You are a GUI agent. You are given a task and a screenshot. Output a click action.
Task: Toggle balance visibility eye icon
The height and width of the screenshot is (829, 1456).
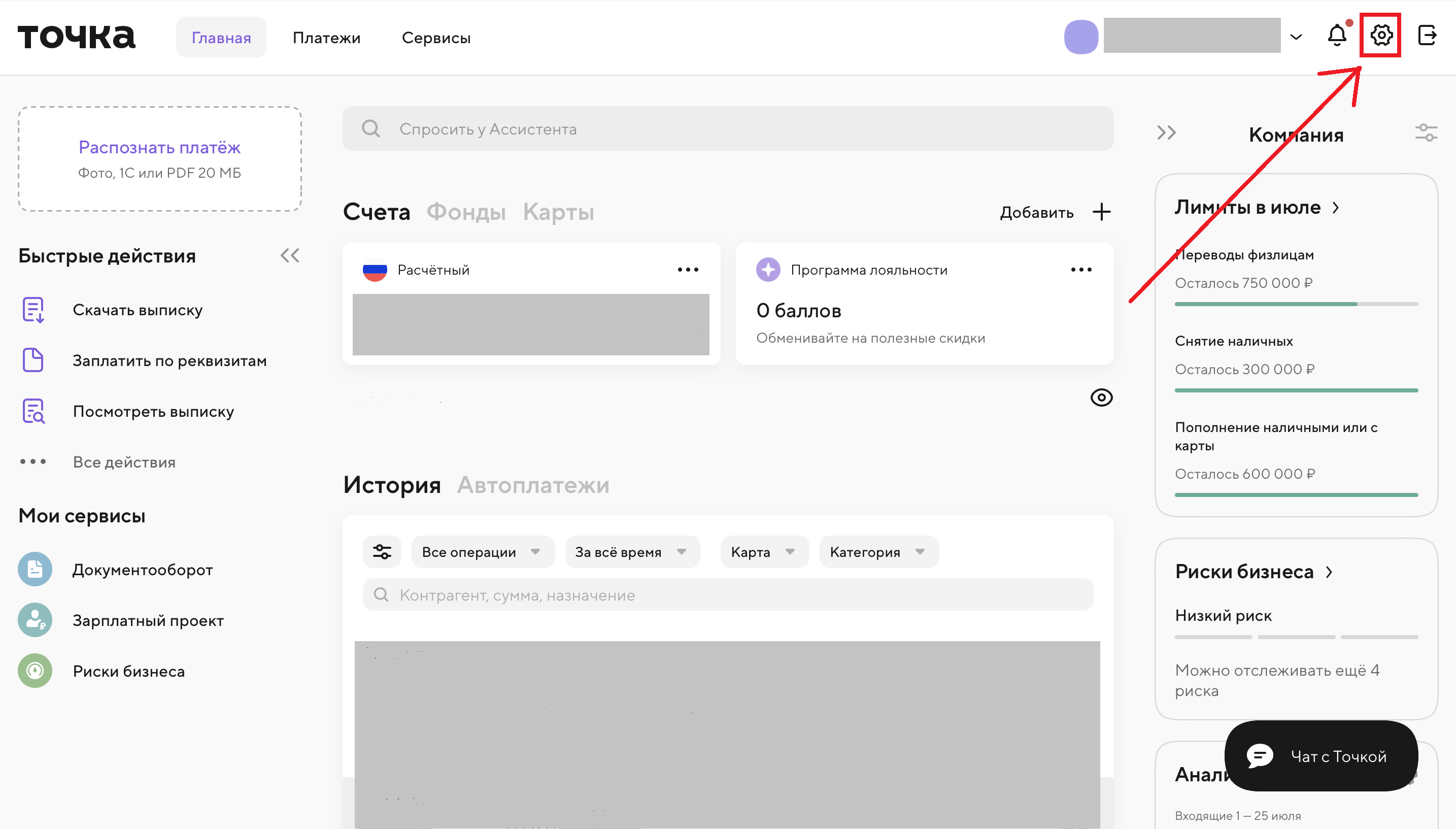[x=1101, y=397]
